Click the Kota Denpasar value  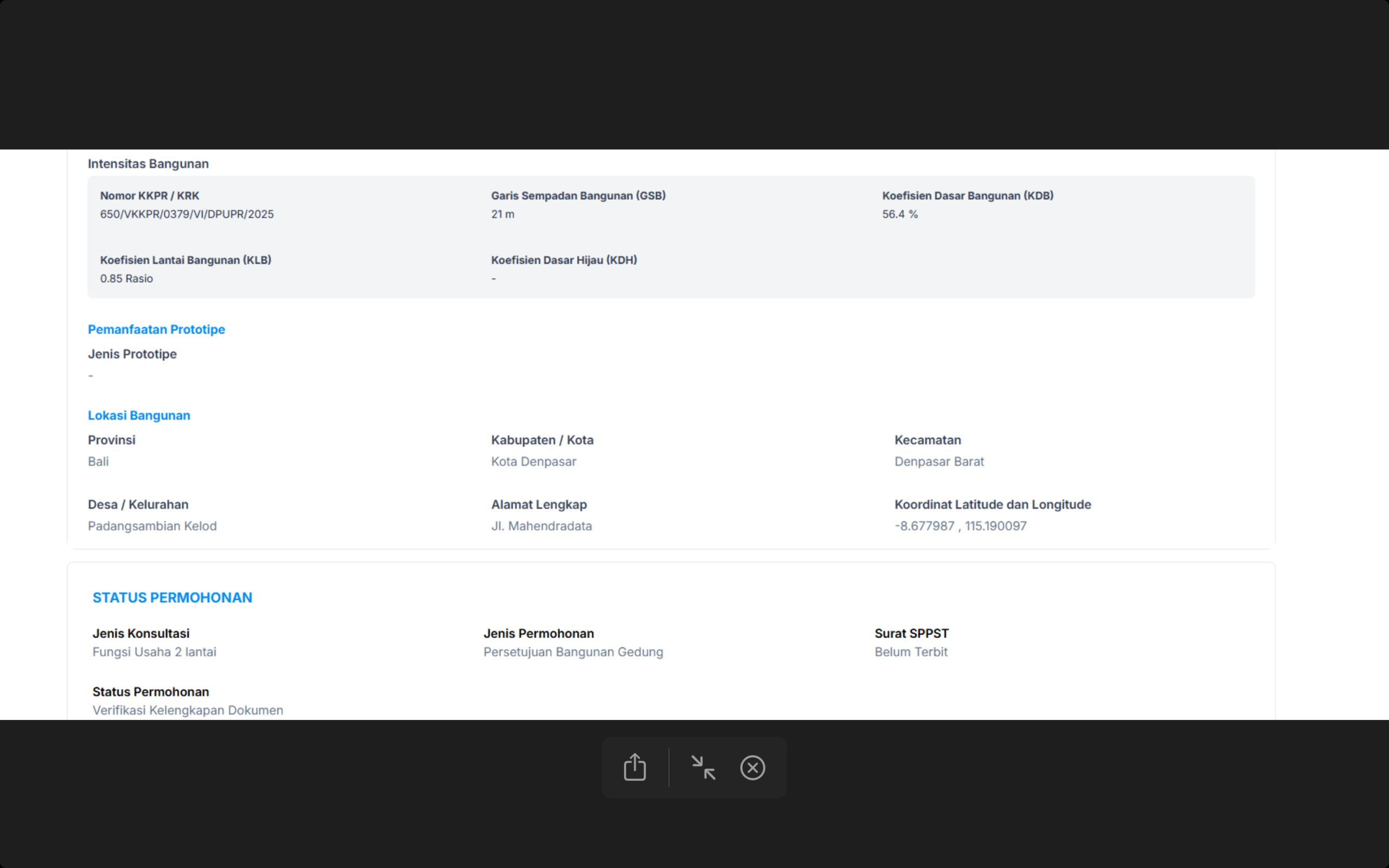coord(533,462)
